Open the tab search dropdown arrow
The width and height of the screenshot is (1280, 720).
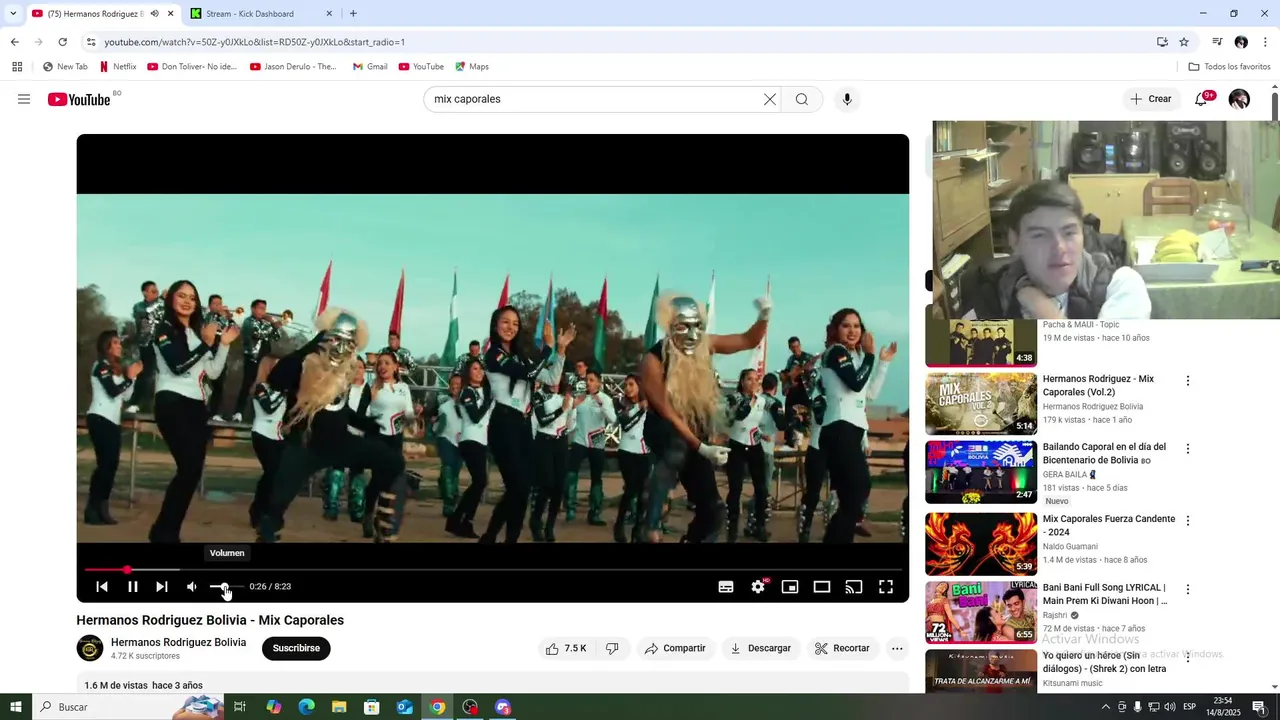[x=13, y=14]
